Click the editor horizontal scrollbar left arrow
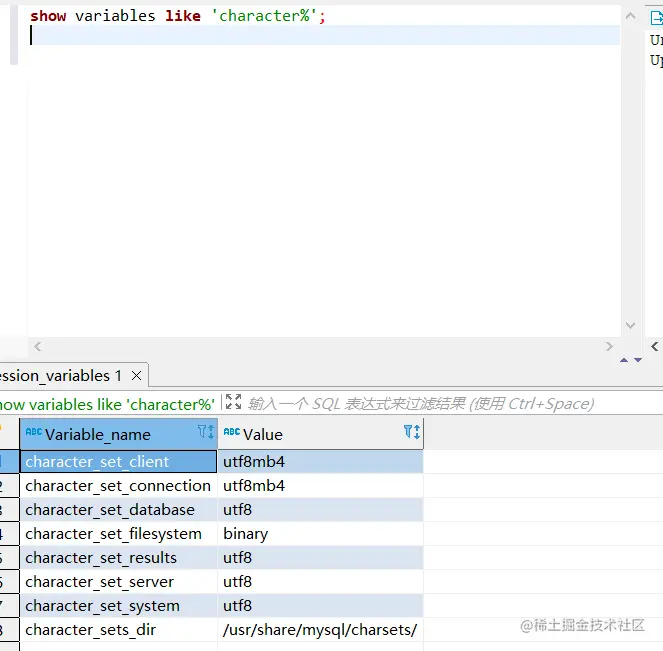The height and width of the screenshot is (651, 663). [x=38, y=347]
